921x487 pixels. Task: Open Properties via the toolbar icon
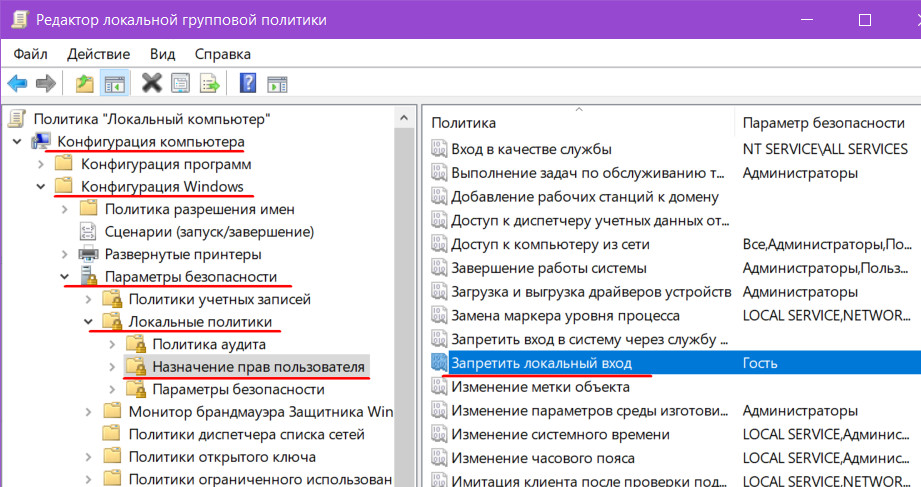[x=181, y=83]
